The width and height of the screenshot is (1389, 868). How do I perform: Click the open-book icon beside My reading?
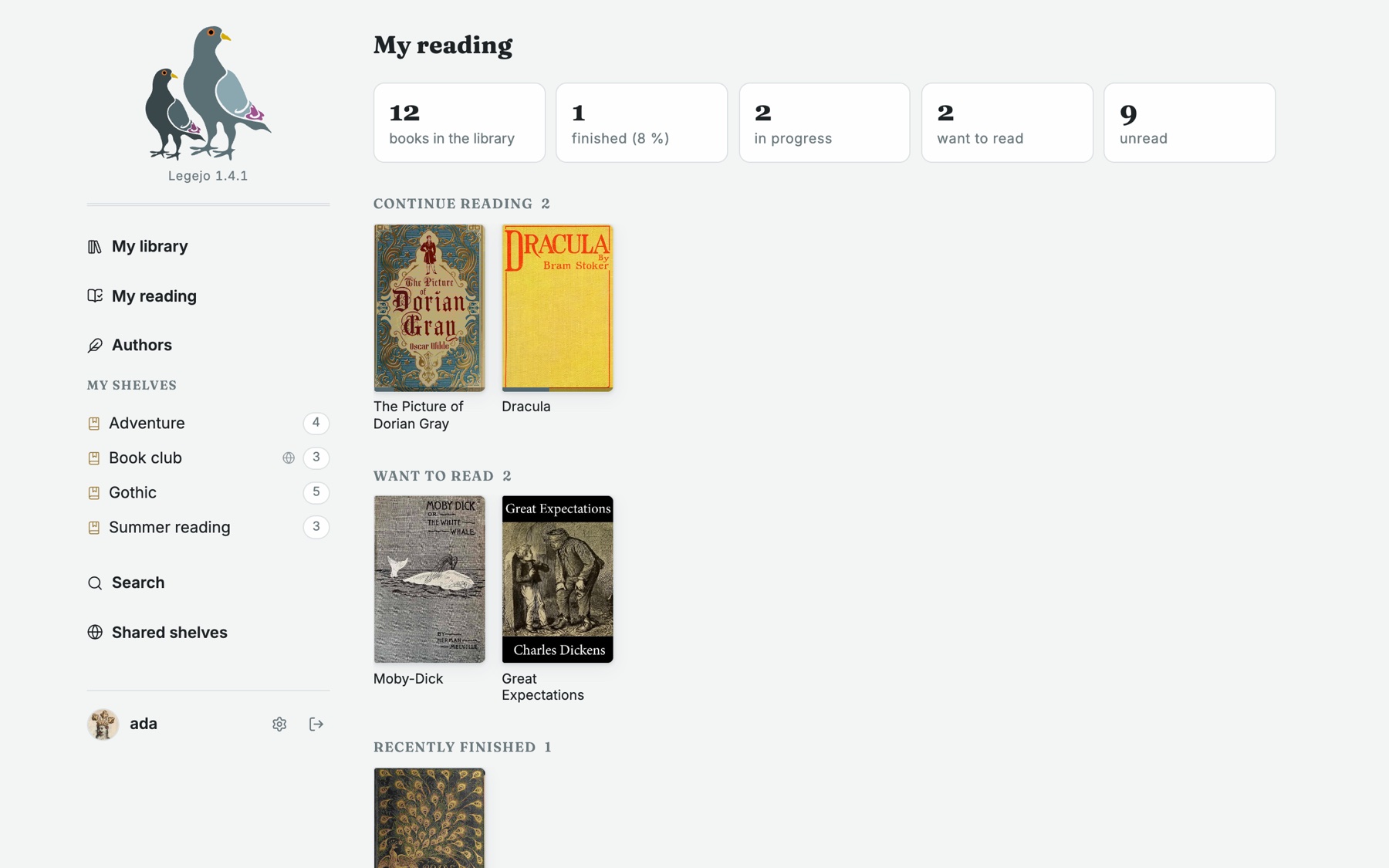[95, 296]
